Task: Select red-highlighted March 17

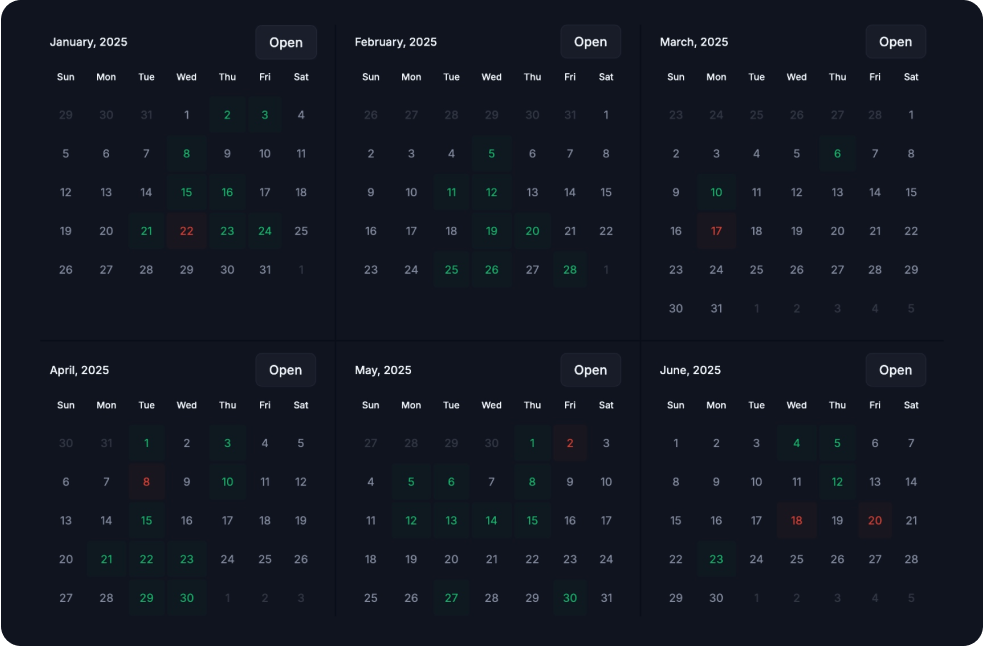Action: (x=716, y=231)
